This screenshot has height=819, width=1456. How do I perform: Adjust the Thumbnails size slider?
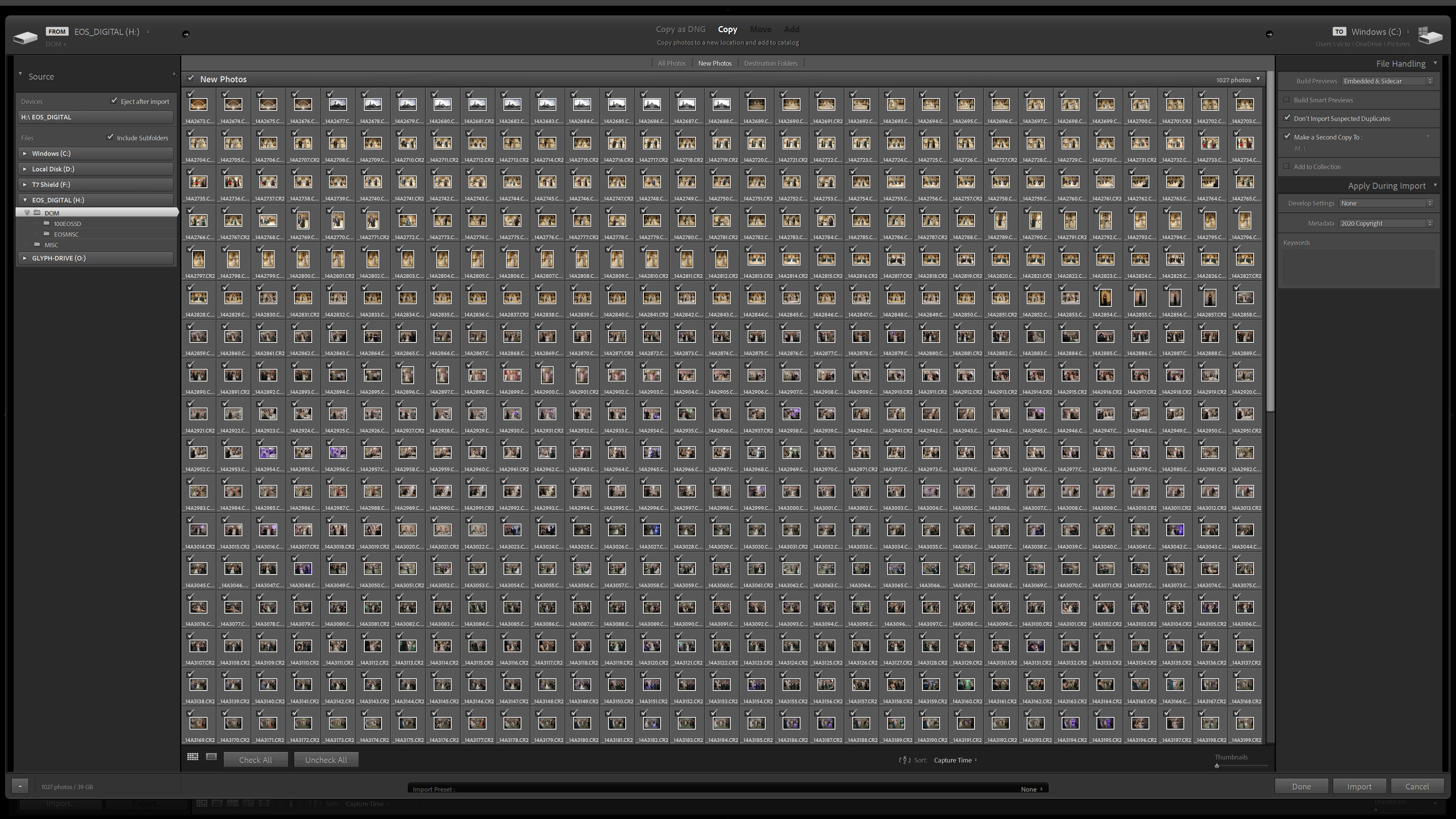coord(1217,766)
